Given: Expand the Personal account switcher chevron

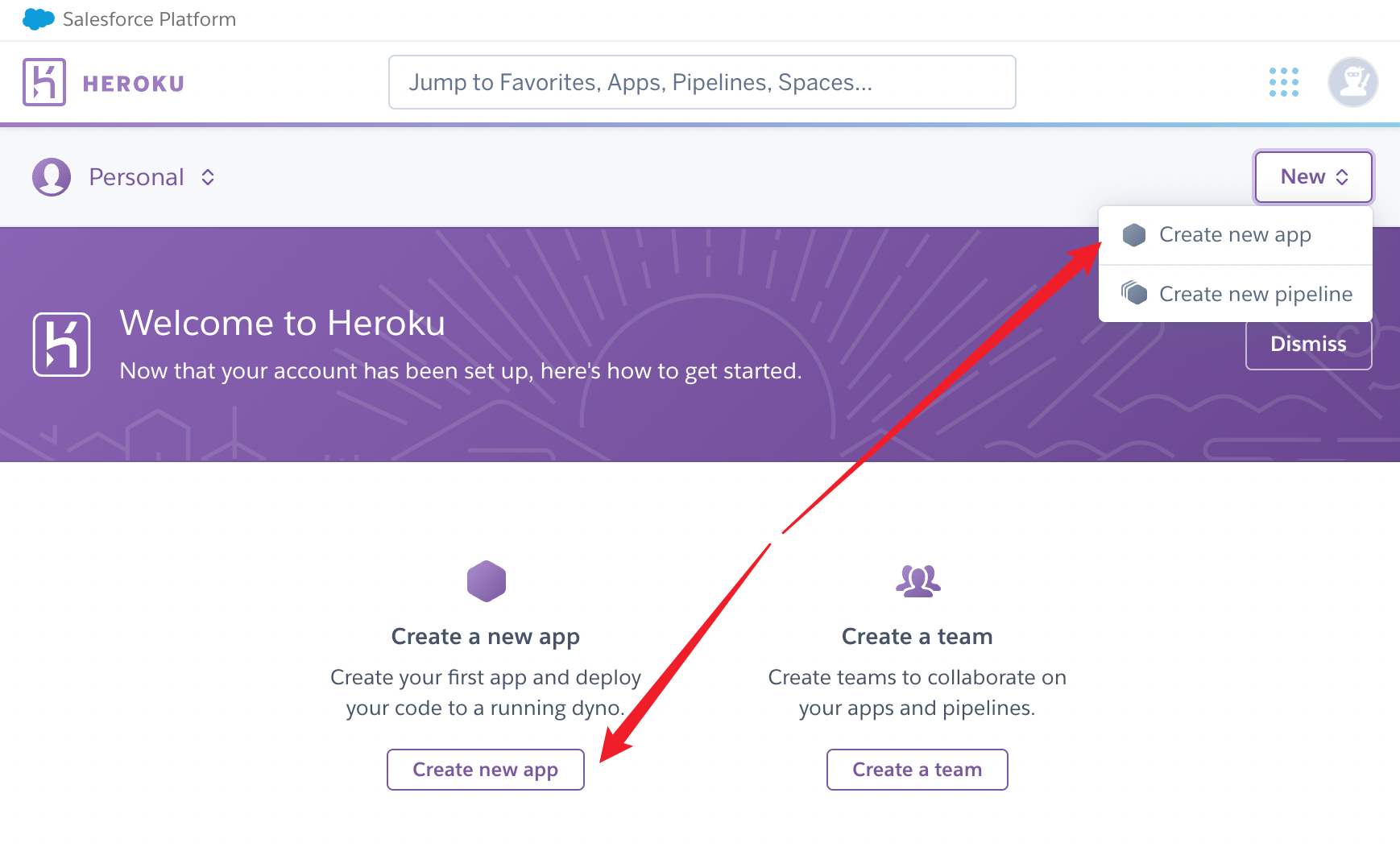Looking at the screenshot, I should 208,177.
